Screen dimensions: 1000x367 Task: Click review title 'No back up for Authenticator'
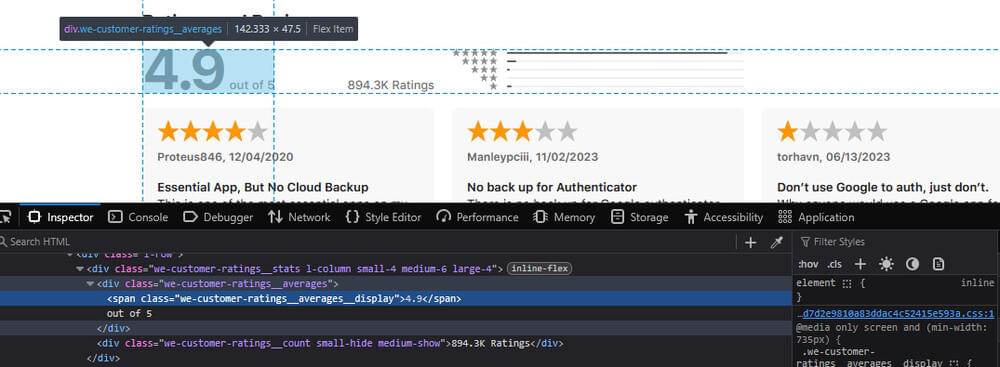tap(552, 188)
